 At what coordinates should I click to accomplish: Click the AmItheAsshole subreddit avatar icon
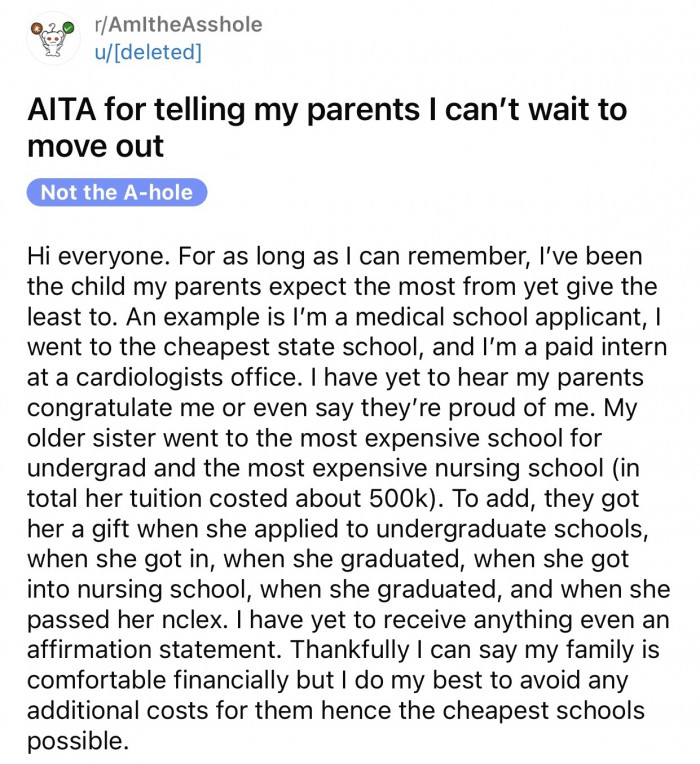[53, 38]
